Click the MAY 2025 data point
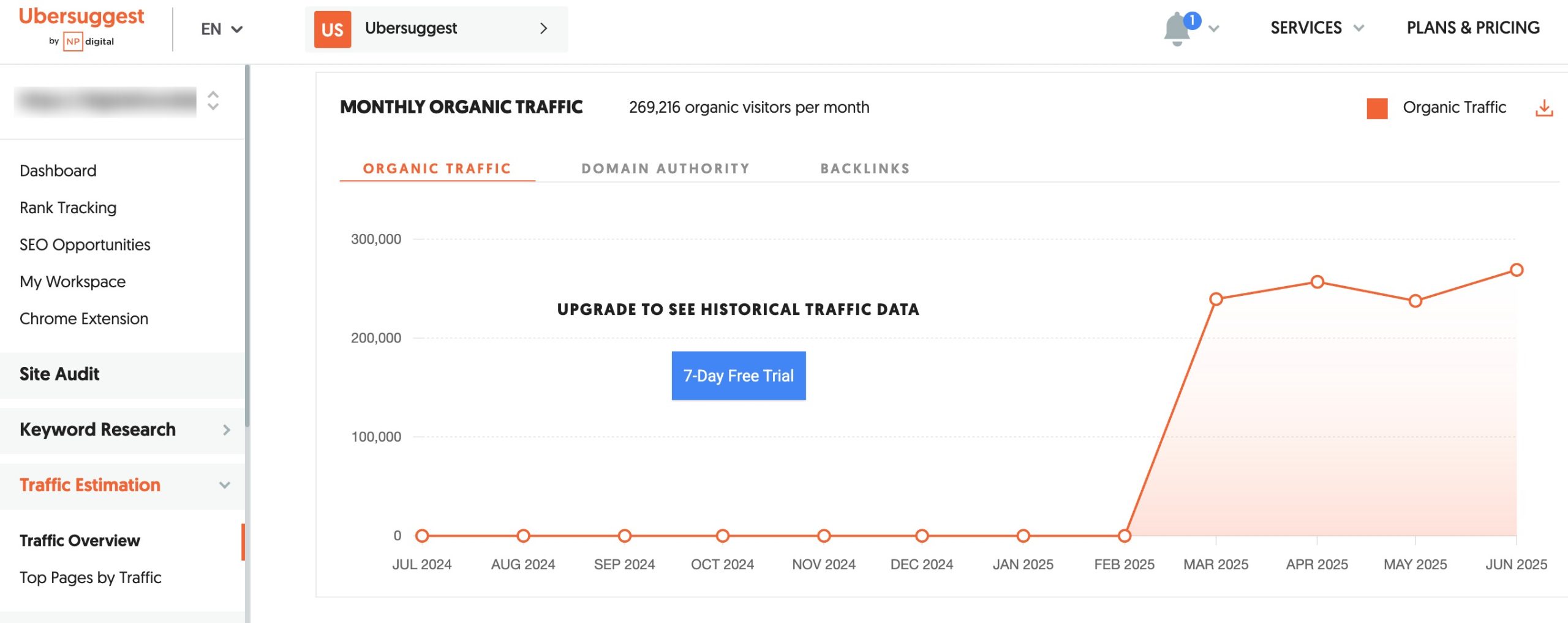The image size is (1568, 623). click(1415, 301)
